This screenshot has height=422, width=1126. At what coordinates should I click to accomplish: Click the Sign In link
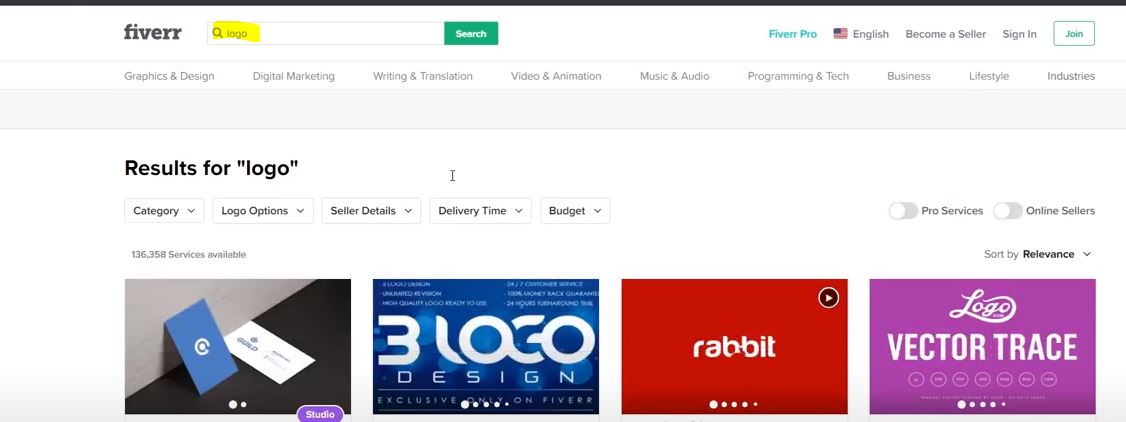pos(1019,34)
